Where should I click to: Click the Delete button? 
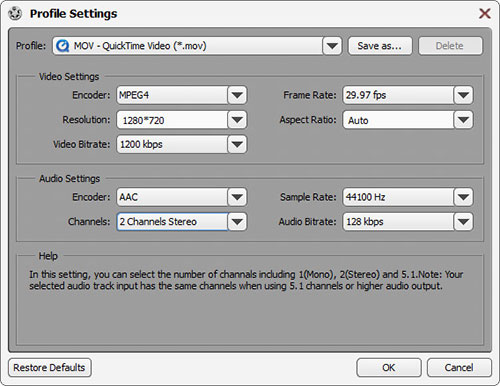tap(450, 46)
